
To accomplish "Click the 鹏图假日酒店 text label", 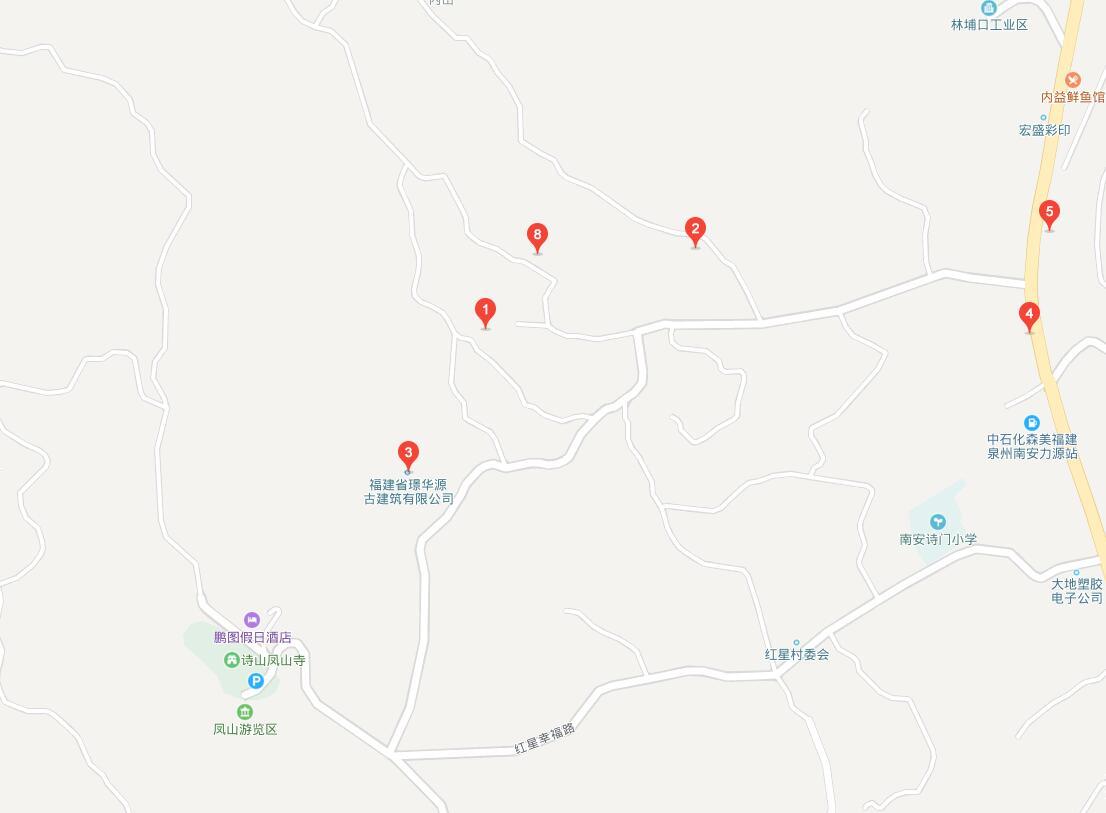I will tap(253, 637).
